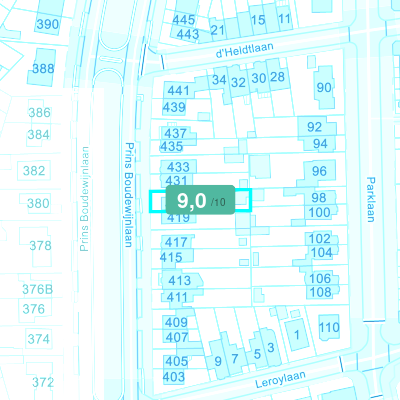Click the Leroylaan street label

tap(280, 379)
